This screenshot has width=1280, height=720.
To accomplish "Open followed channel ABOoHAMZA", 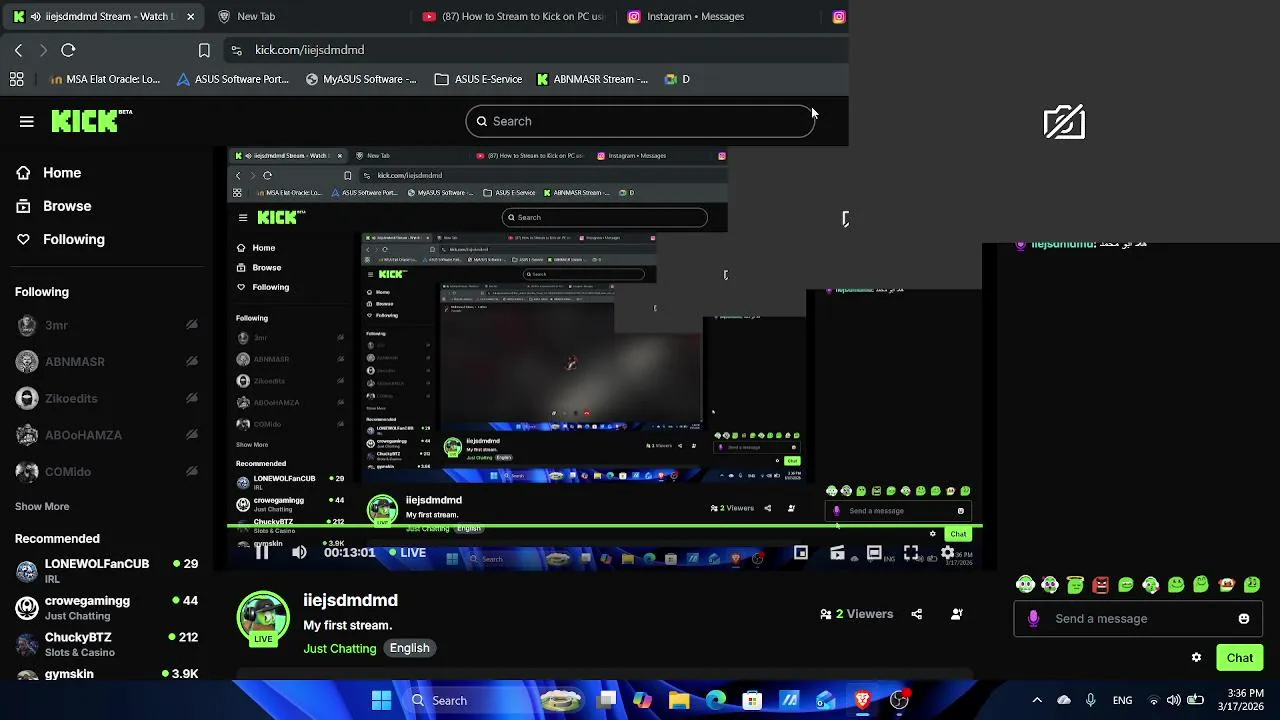I will [107, 435].
